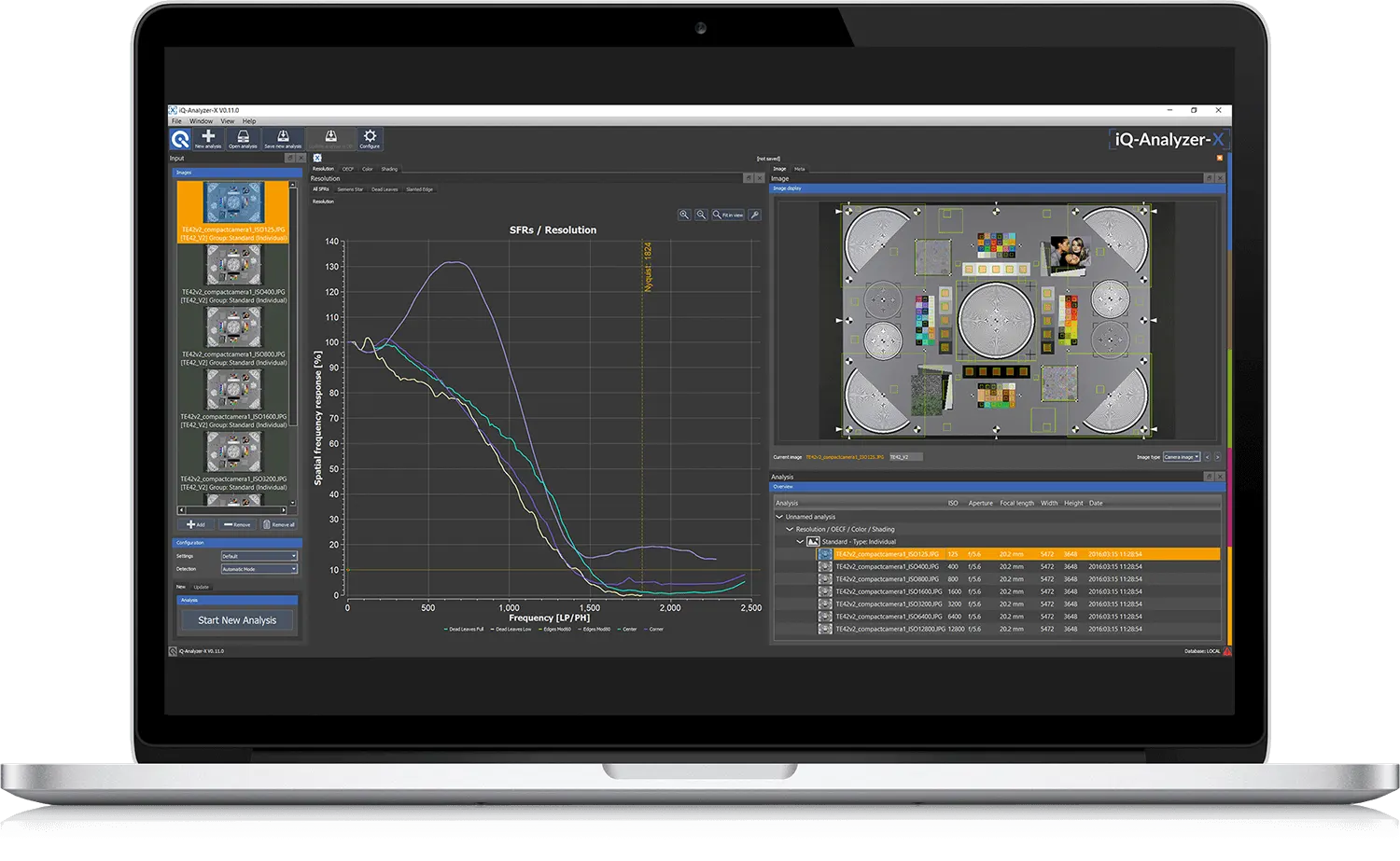Create a New analysis from the toolbar
The height and width of the screenshot is (861, 1400).
pos(208,139)
